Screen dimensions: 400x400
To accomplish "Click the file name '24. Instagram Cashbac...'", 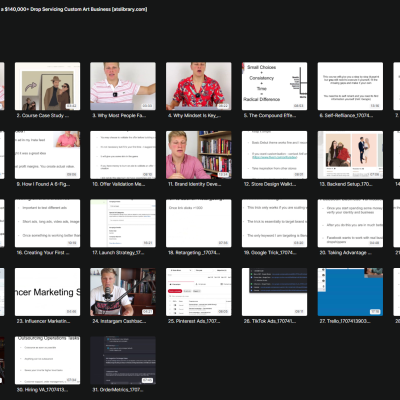I will [119, 321].
